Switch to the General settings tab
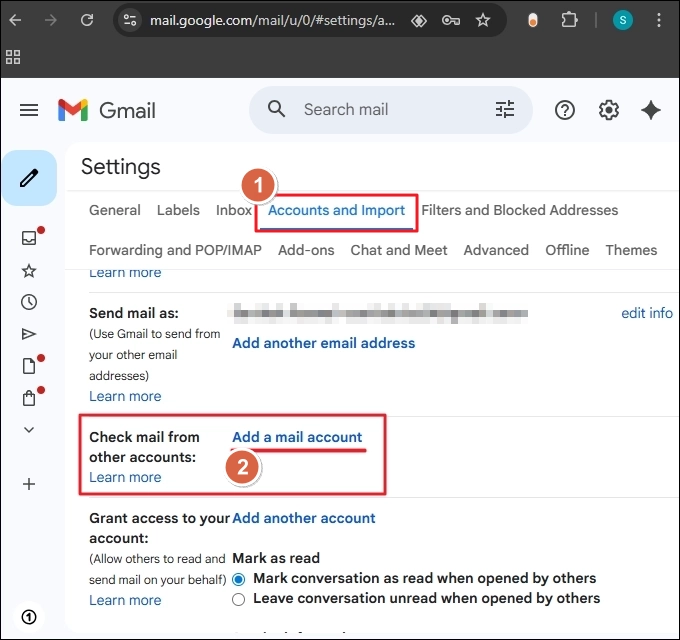Viewport: 680px width, 640px height. (115, 210)
